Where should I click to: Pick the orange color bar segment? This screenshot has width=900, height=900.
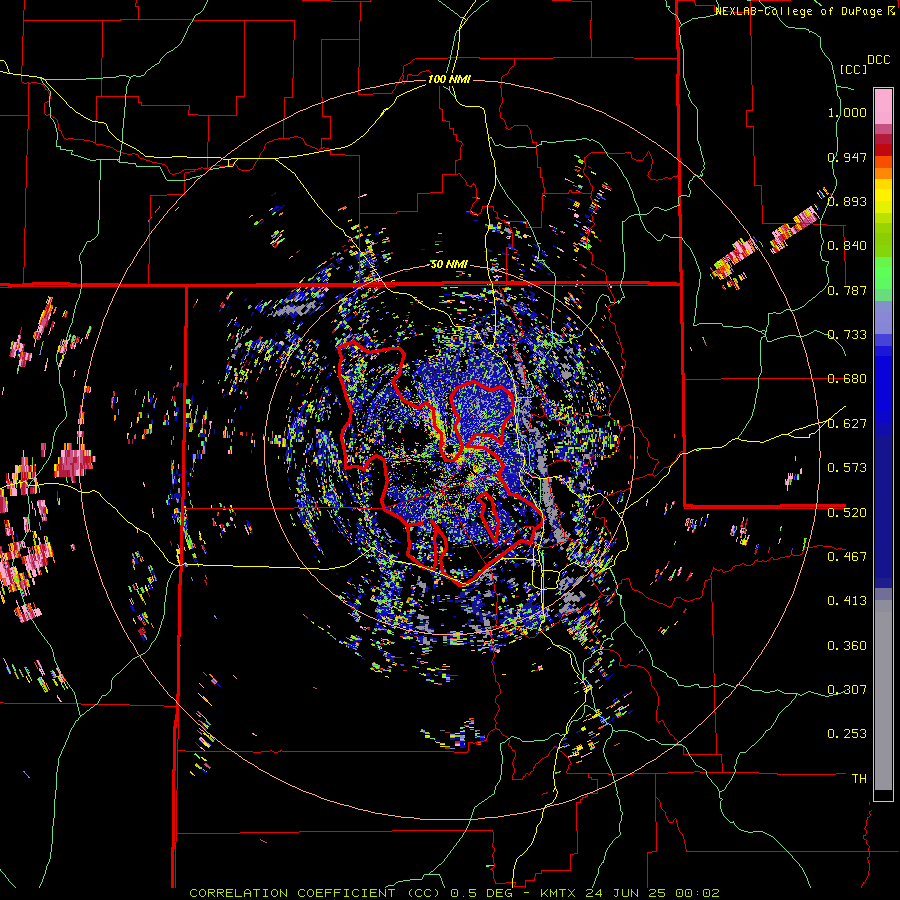tap(883, 173)
